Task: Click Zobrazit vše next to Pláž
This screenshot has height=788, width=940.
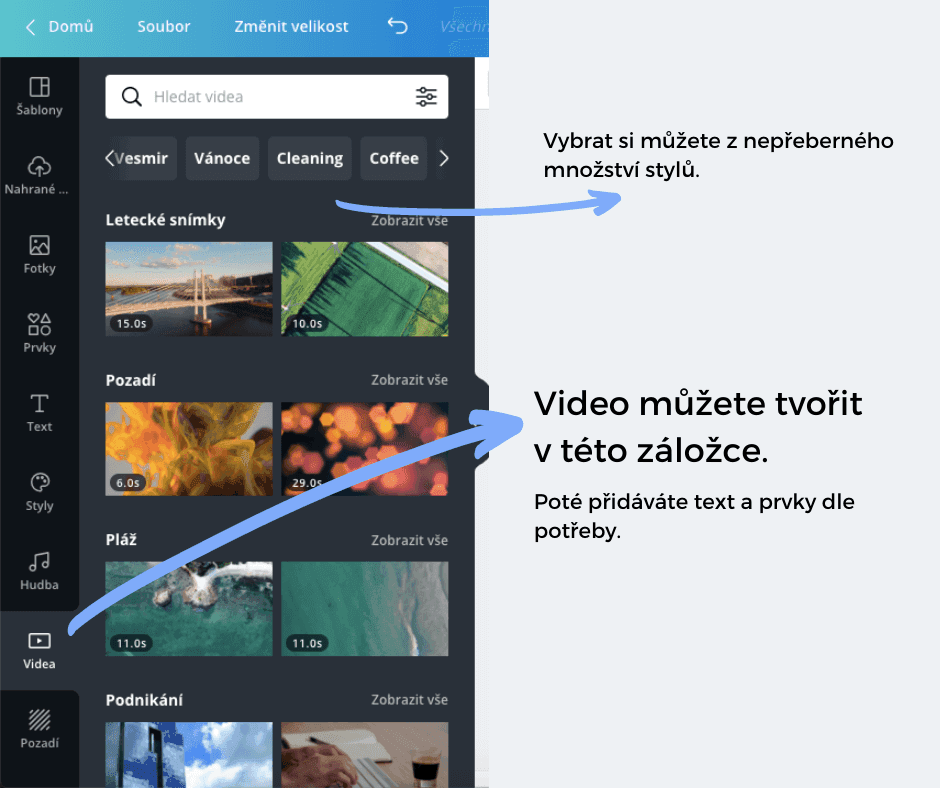Action: coord(409,540)
